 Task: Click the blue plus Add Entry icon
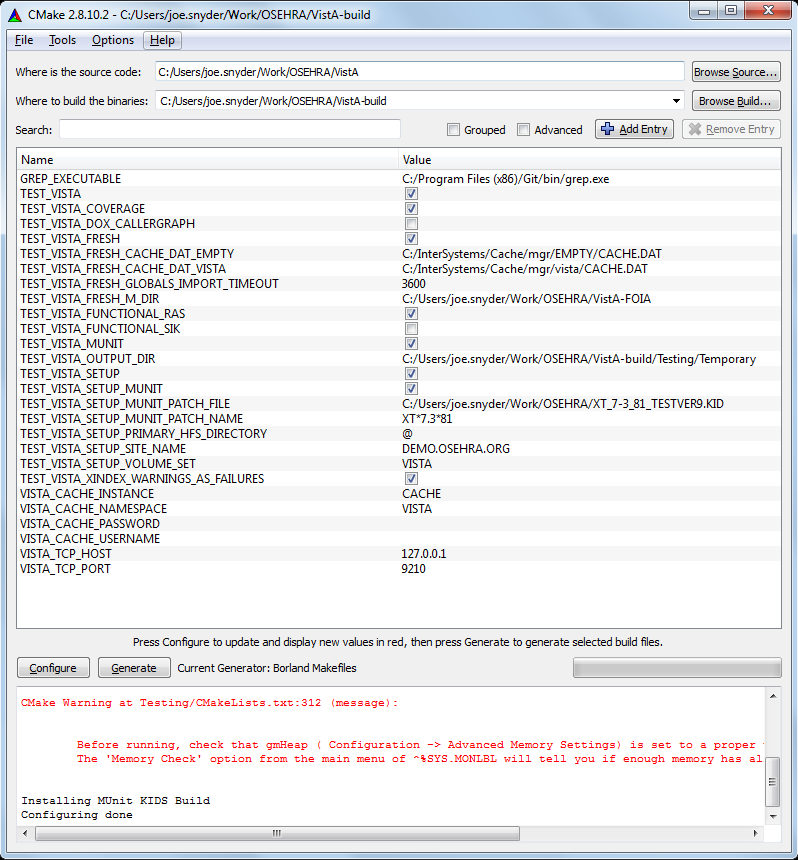(x=607, y=129)
